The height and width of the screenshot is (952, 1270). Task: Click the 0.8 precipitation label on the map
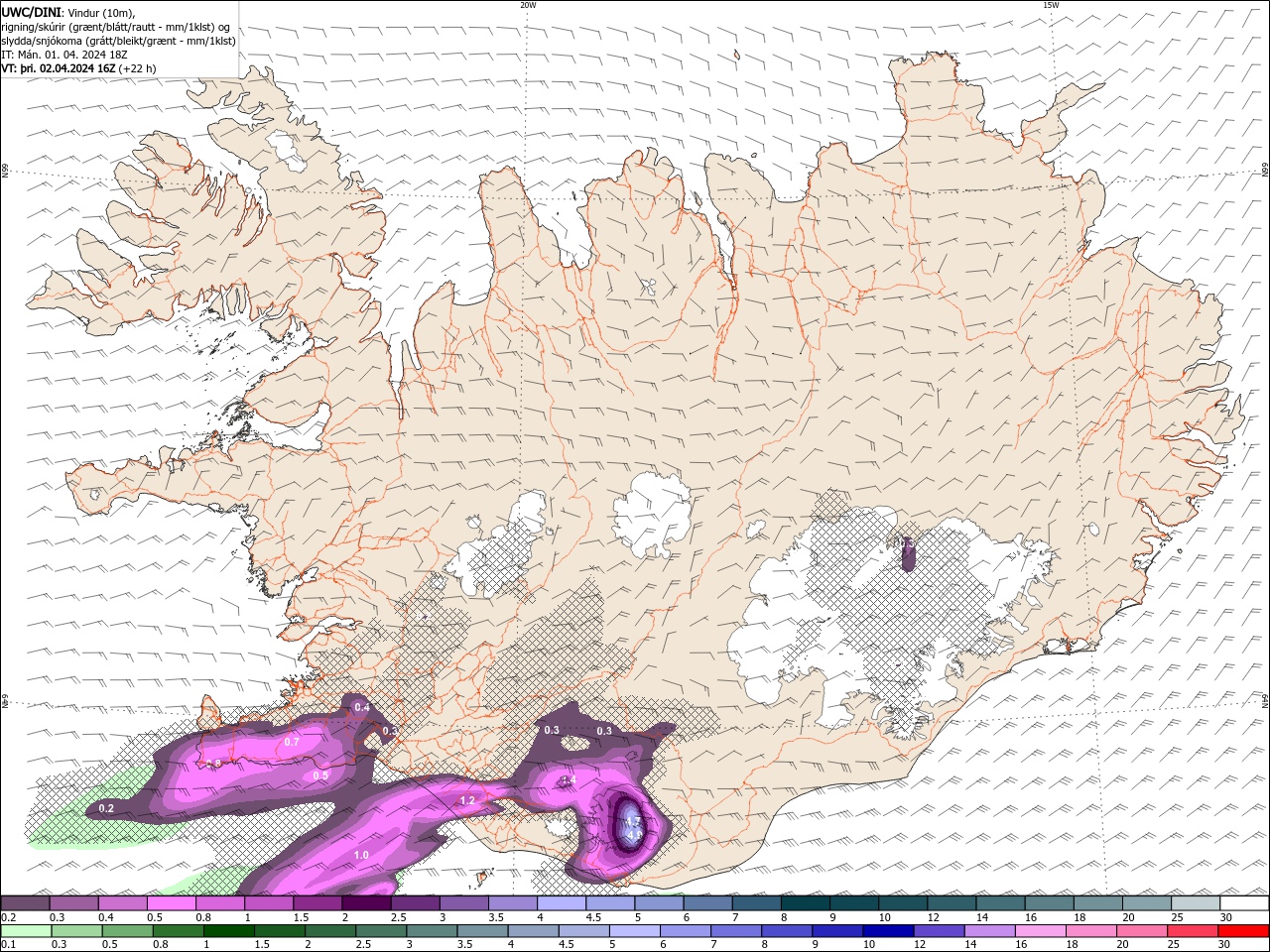[214, 764]
